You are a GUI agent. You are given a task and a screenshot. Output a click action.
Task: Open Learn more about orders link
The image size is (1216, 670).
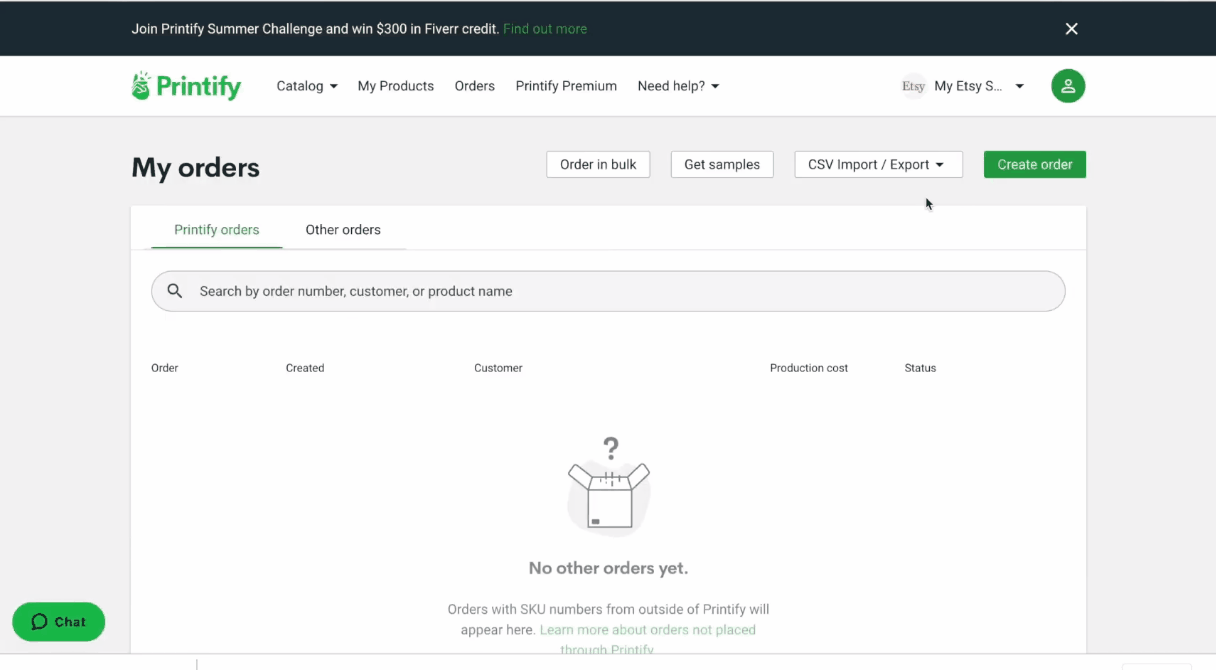[x=647, y=638]
